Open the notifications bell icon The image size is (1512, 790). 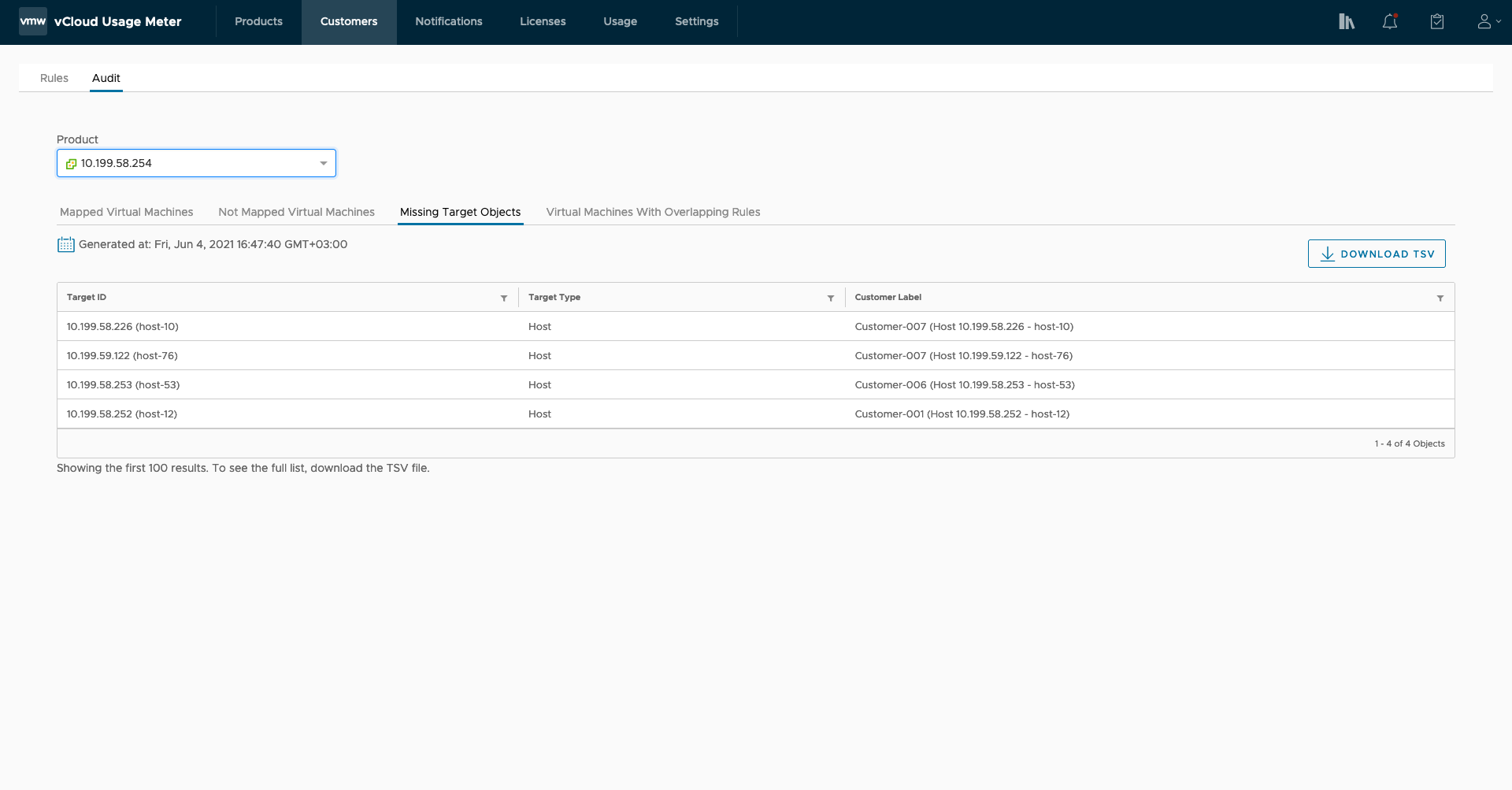(1390, 21)
